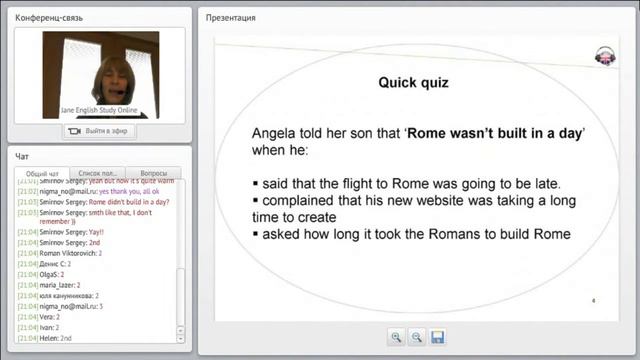Switch to the Общий чат tab
Screen dimensions: 640x360
(42, 173)
